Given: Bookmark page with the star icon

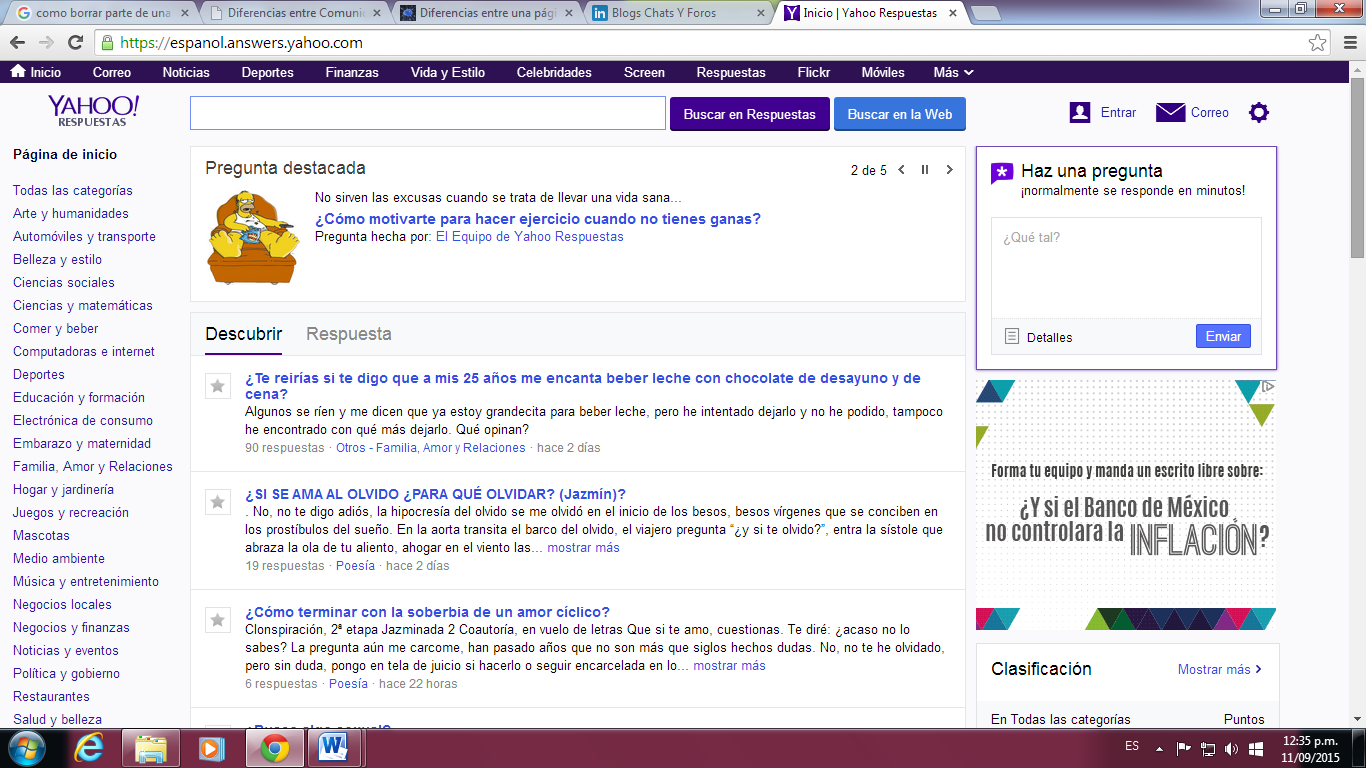Looking at the screenshot, I should point(1318,43).
